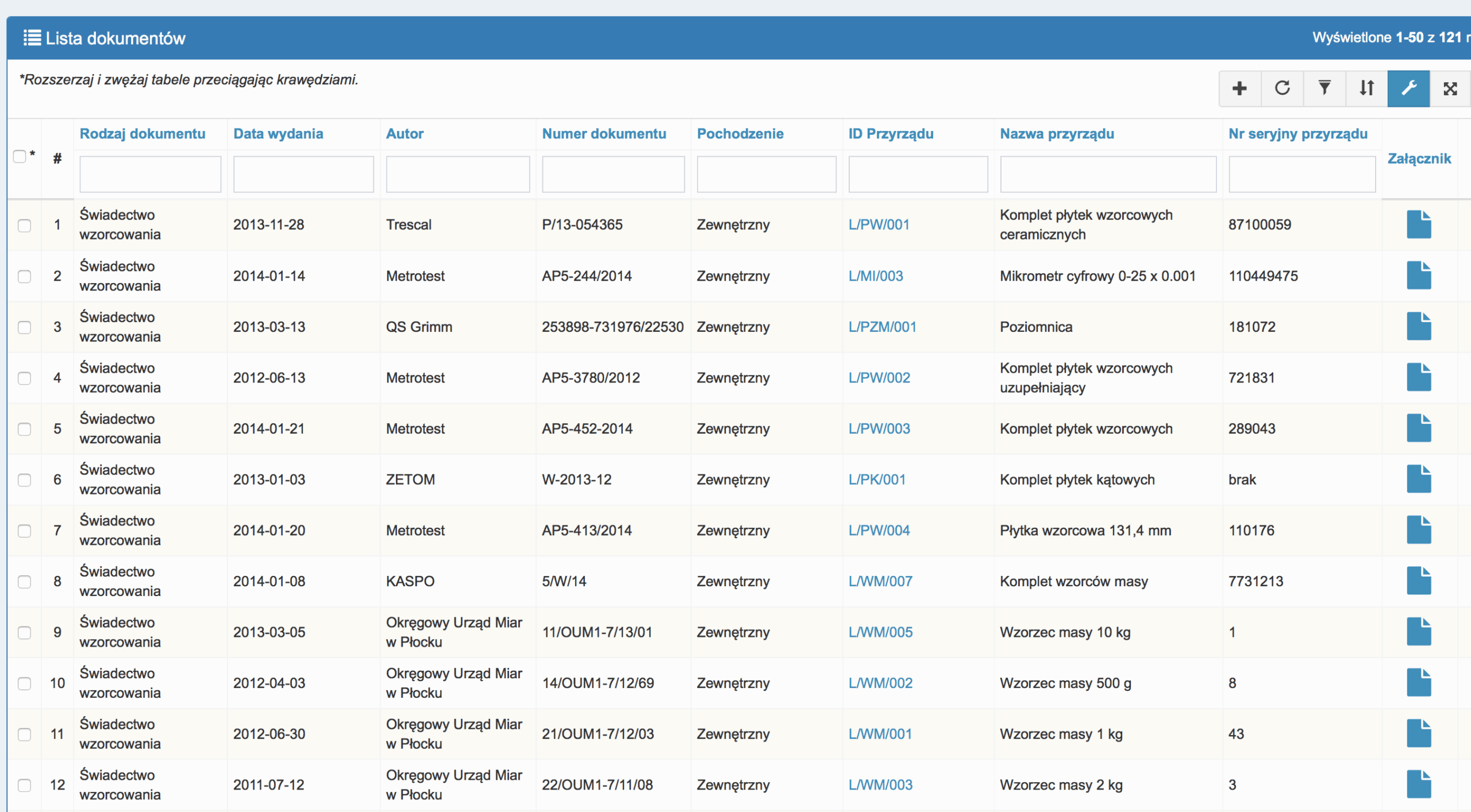Viewport: 1471px width, 812px height.
Task: Open instrument link L/PW/001
Action: (879, 225)
